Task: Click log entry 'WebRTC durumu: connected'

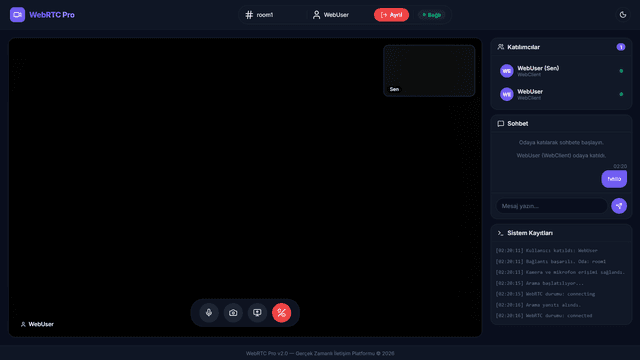Action: [544, 316]
